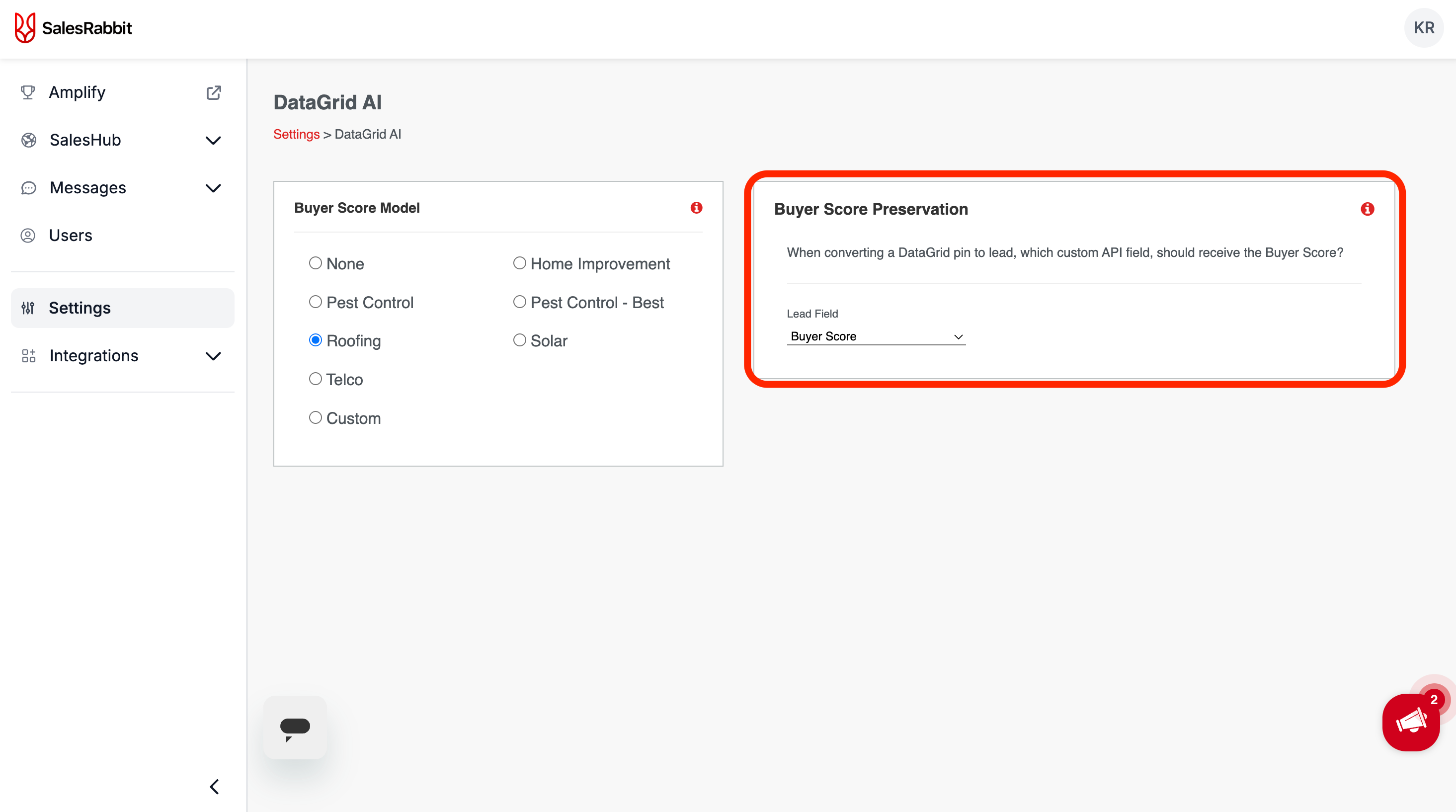Click the Settings breadcrumb link
The height and width of the screenshot is (812, 1456).
(x=296, y=135)
